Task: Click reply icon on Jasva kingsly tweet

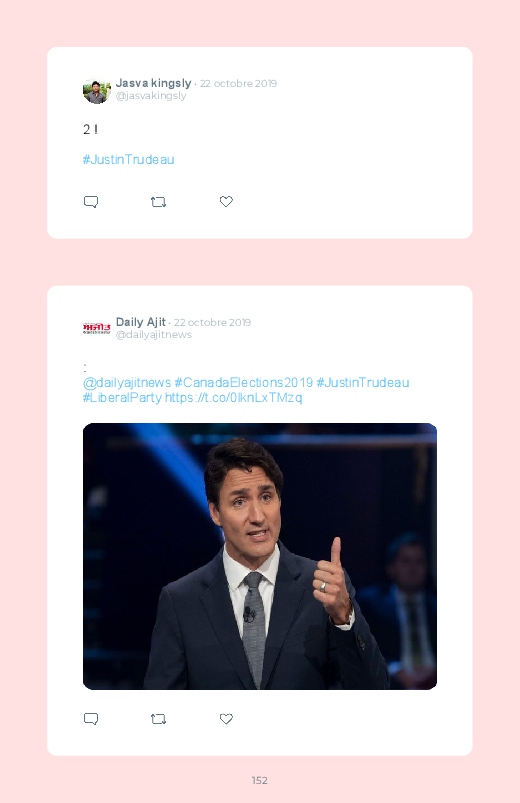Action: [x=91, y=202]
